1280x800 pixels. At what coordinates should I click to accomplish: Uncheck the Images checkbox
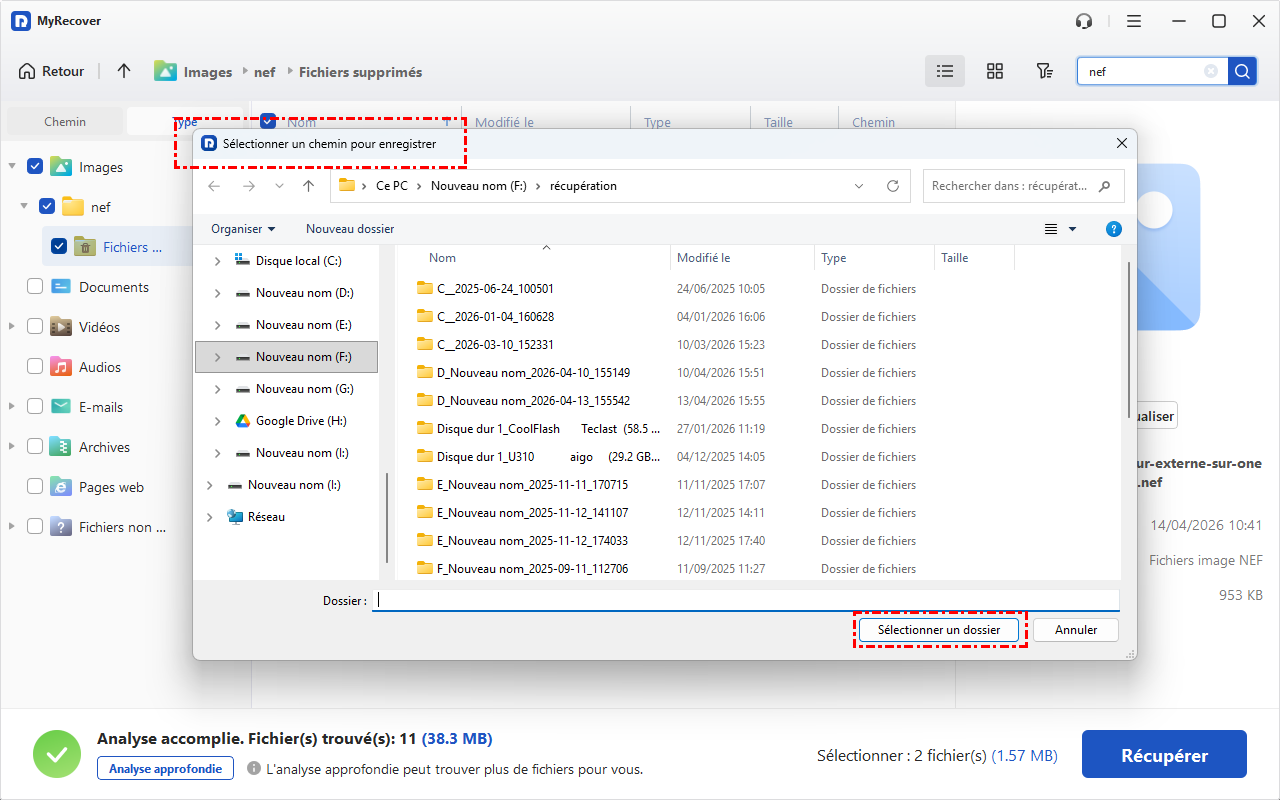(35, 167)
